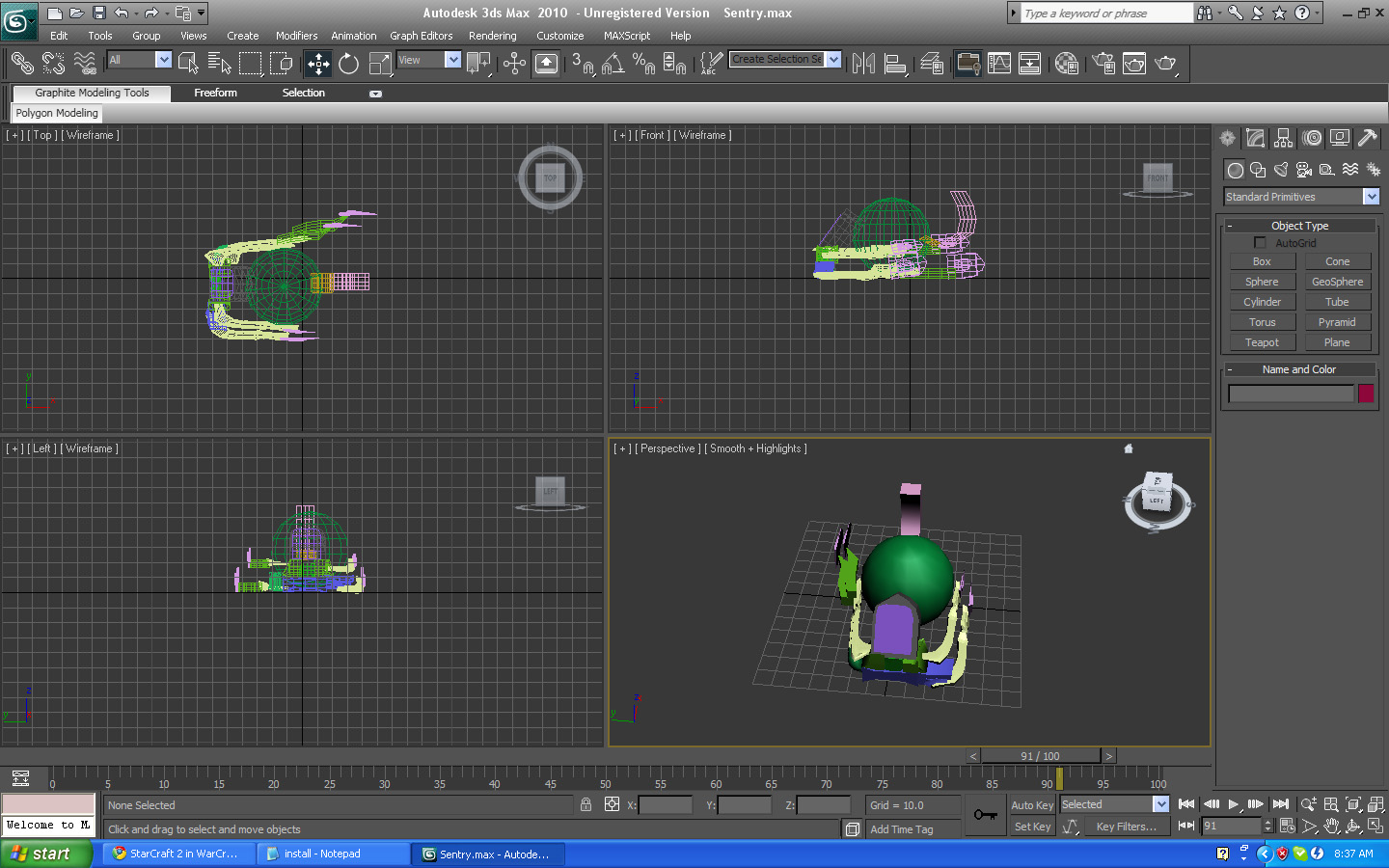Open Rendered Frame Window
Screen dimensions: 1389x868
1134,64
